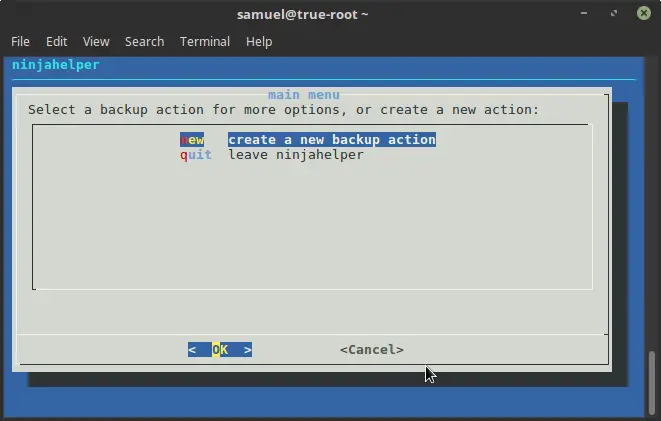Minimize the terminal window
The width and height of the screenshot is (661, 421).
tap(584, 13)
